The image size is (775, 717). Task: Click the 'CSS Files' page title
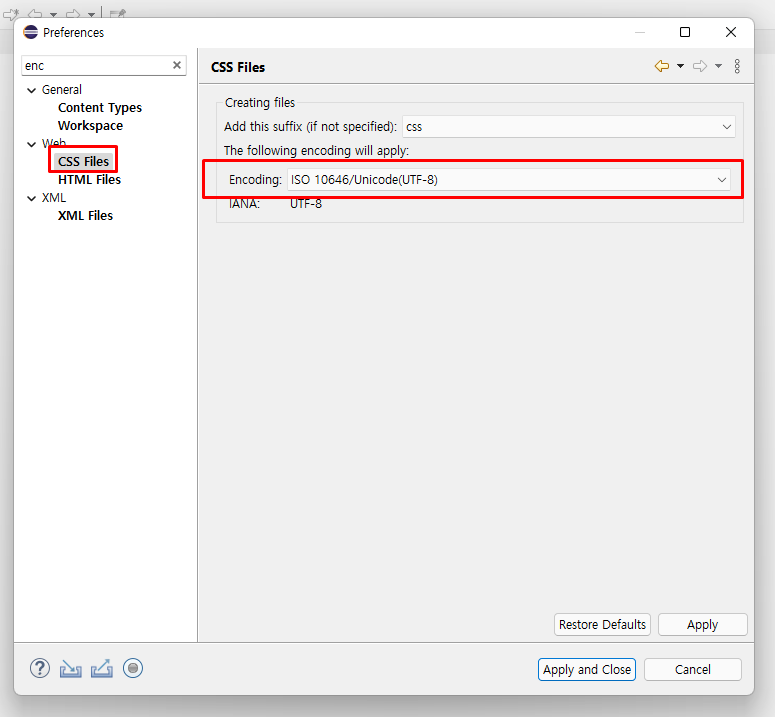[238, 67]
